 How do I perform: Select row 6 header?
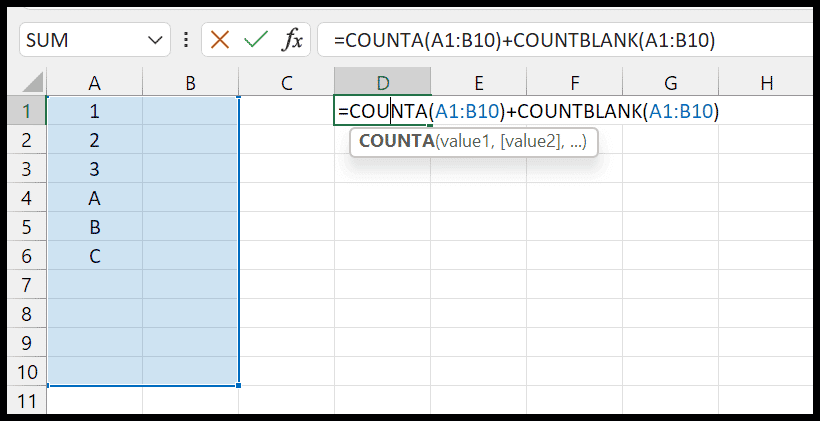(x=27, y=256)
